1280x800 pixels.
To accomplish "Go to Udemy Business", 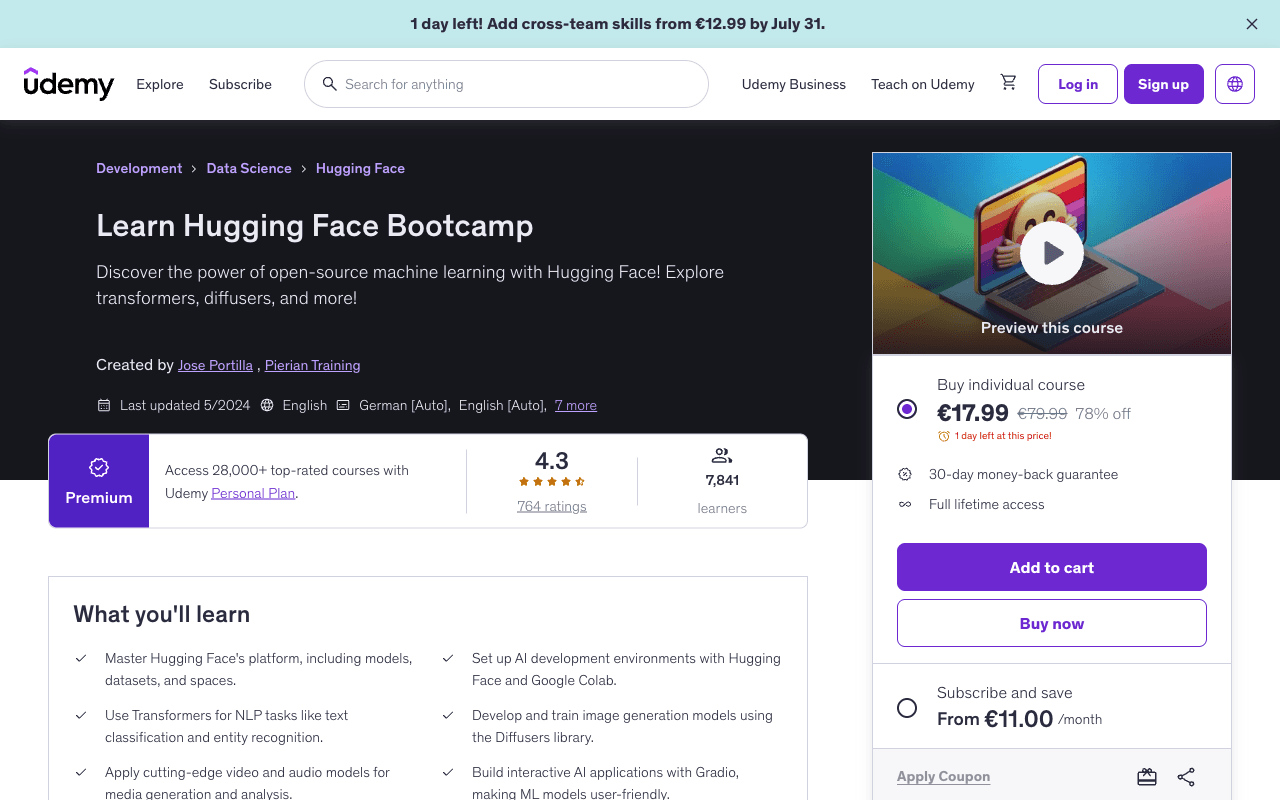I will (794, 84).
